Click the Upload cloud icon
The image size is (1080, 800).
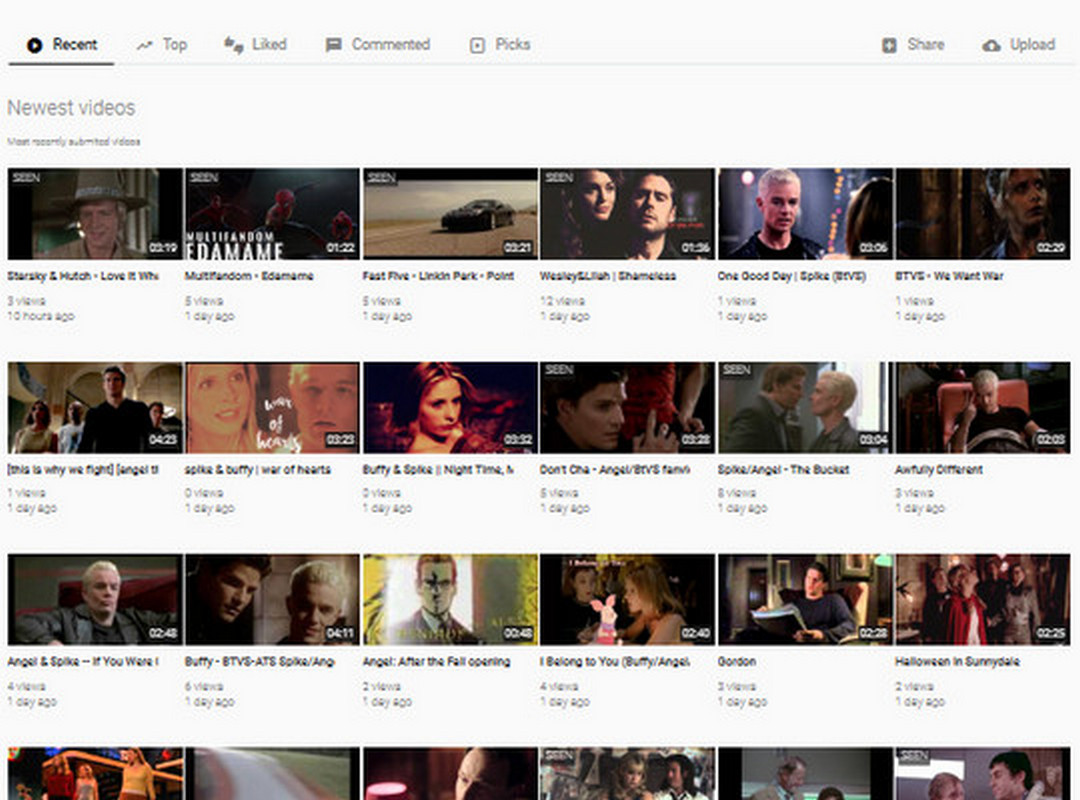point(991,45)
